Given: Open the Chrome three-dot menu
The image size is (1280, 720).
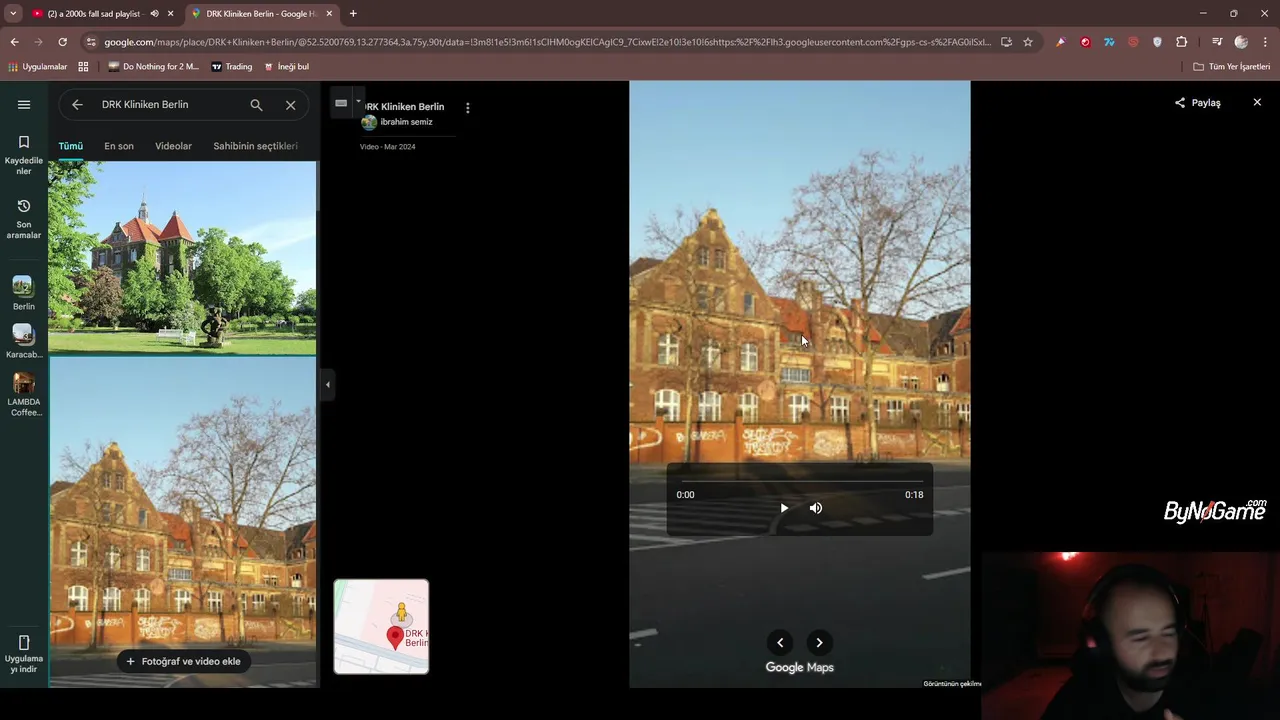Looking at the screenshot, I should (1265, 42).
